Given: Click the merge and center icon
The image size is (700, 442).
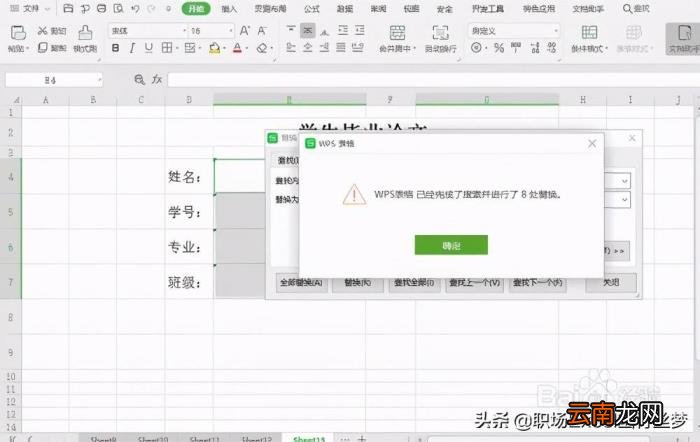Looking at the screenshot, I should [397, 33].
